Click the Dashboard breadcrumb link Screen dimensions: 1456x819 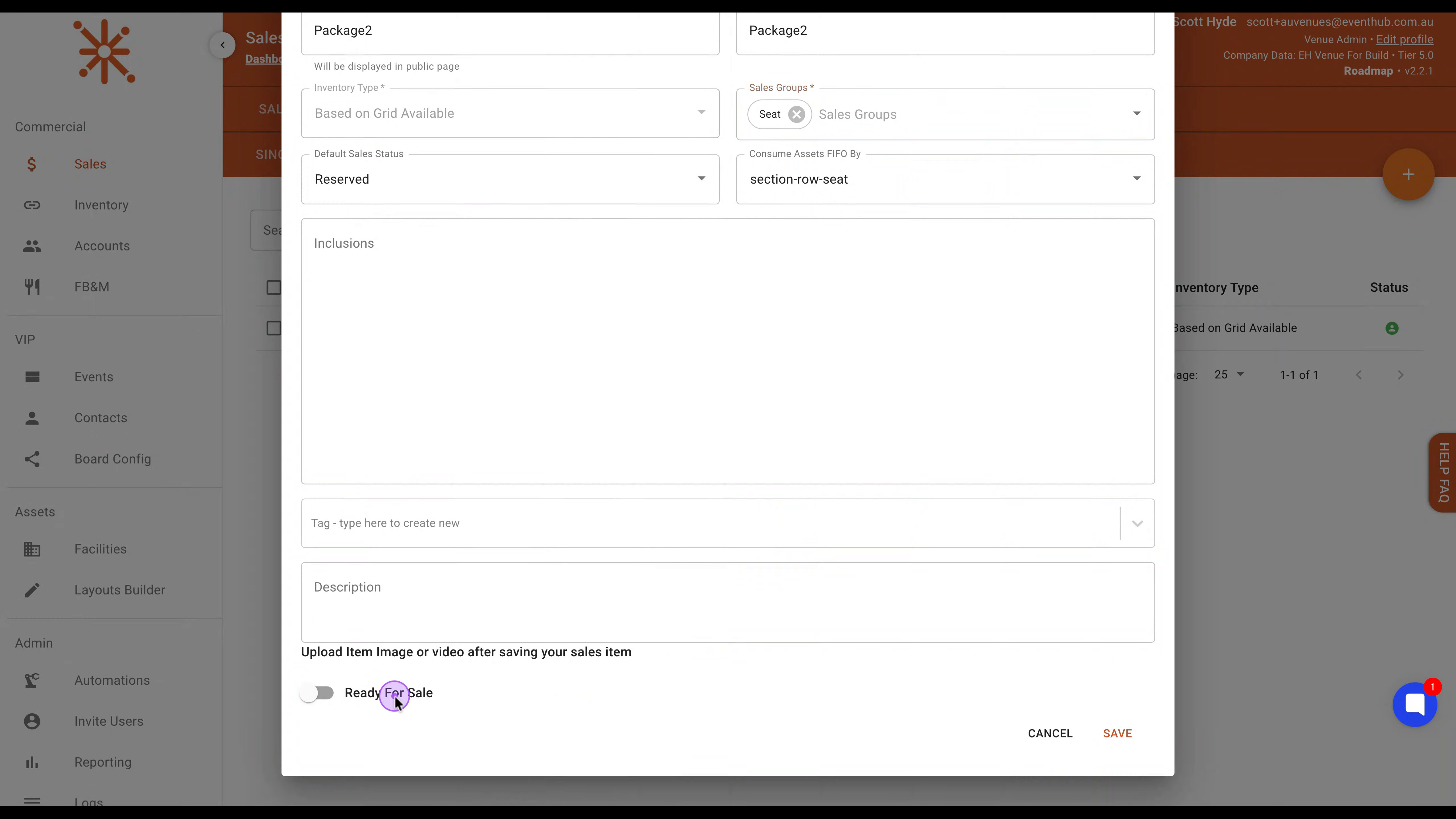pos(263,59)
